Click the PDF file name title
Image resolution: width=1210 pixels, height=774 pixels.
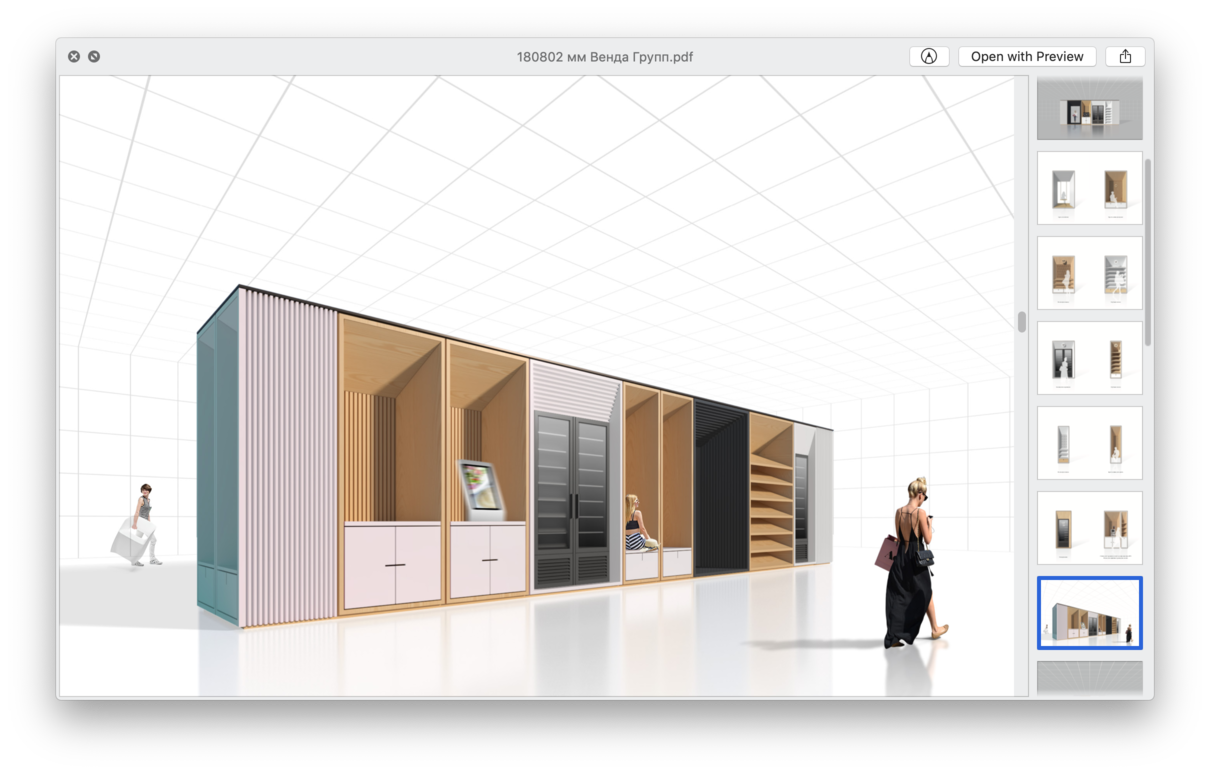(604, 57)
